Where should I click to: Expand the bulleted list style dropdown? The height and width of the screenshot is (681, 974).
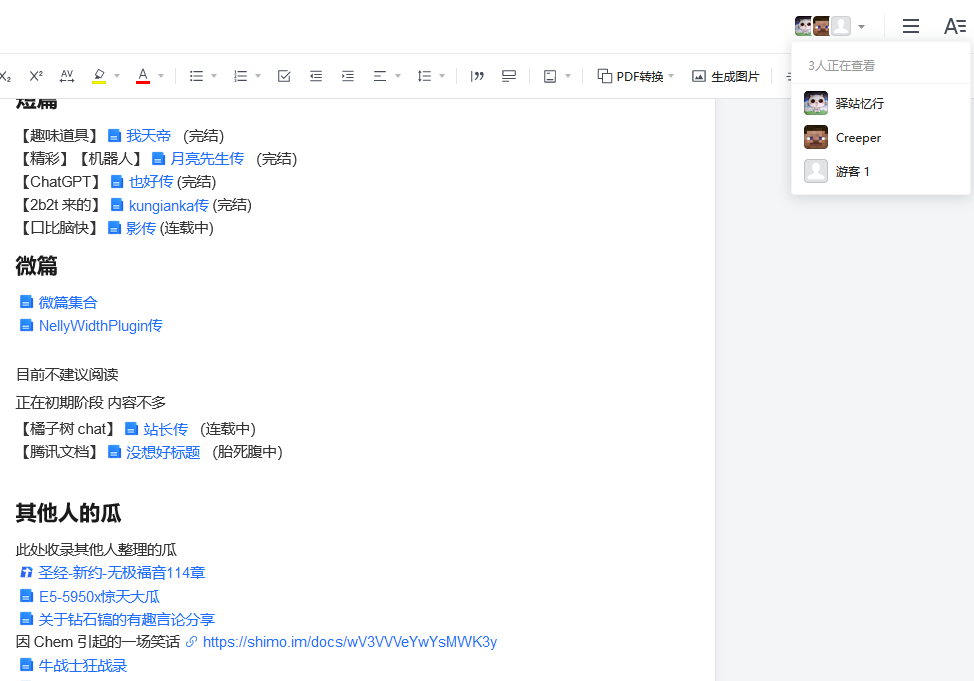pyautogui.click(x=214, y=76)
